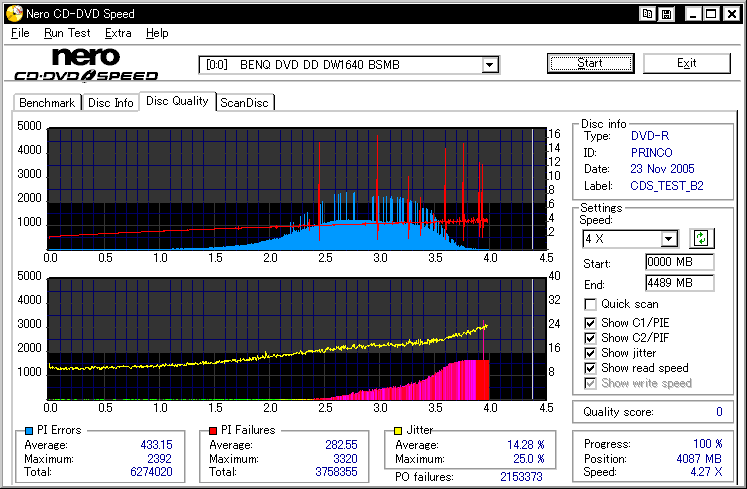Switch to the Benchmark tab
This screenshot has width=747, height=489.
[47, 103]
